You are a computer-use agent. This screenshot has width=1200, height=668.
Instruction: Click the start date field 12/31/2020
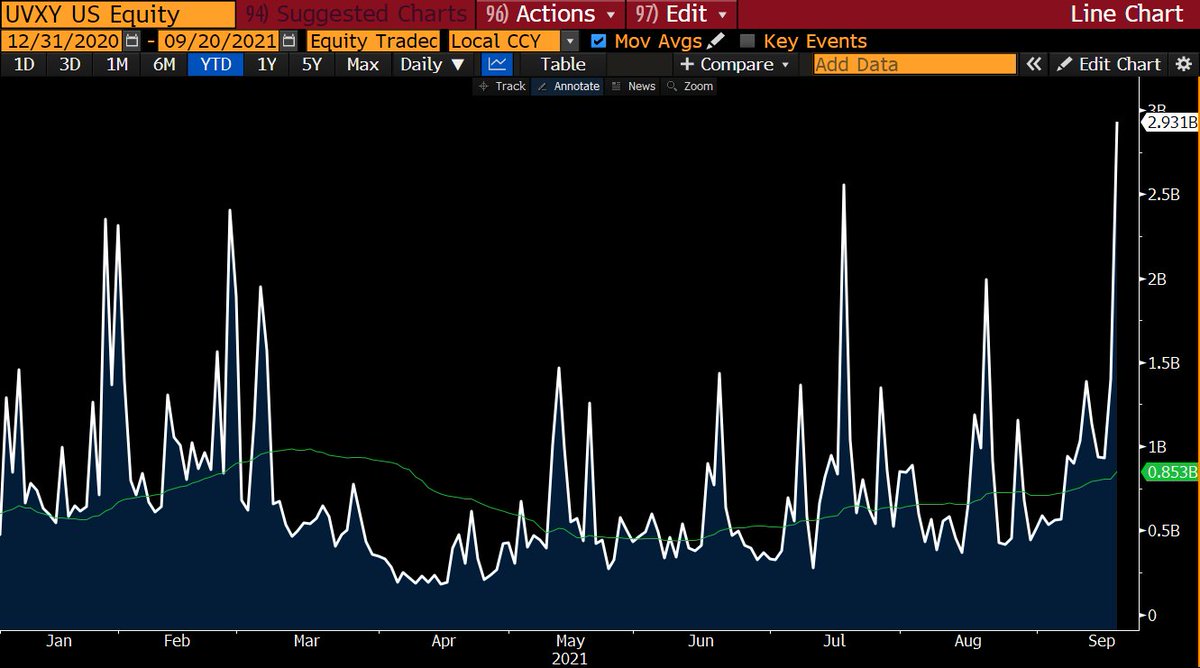pyautogui.click(x=61, y=41)
